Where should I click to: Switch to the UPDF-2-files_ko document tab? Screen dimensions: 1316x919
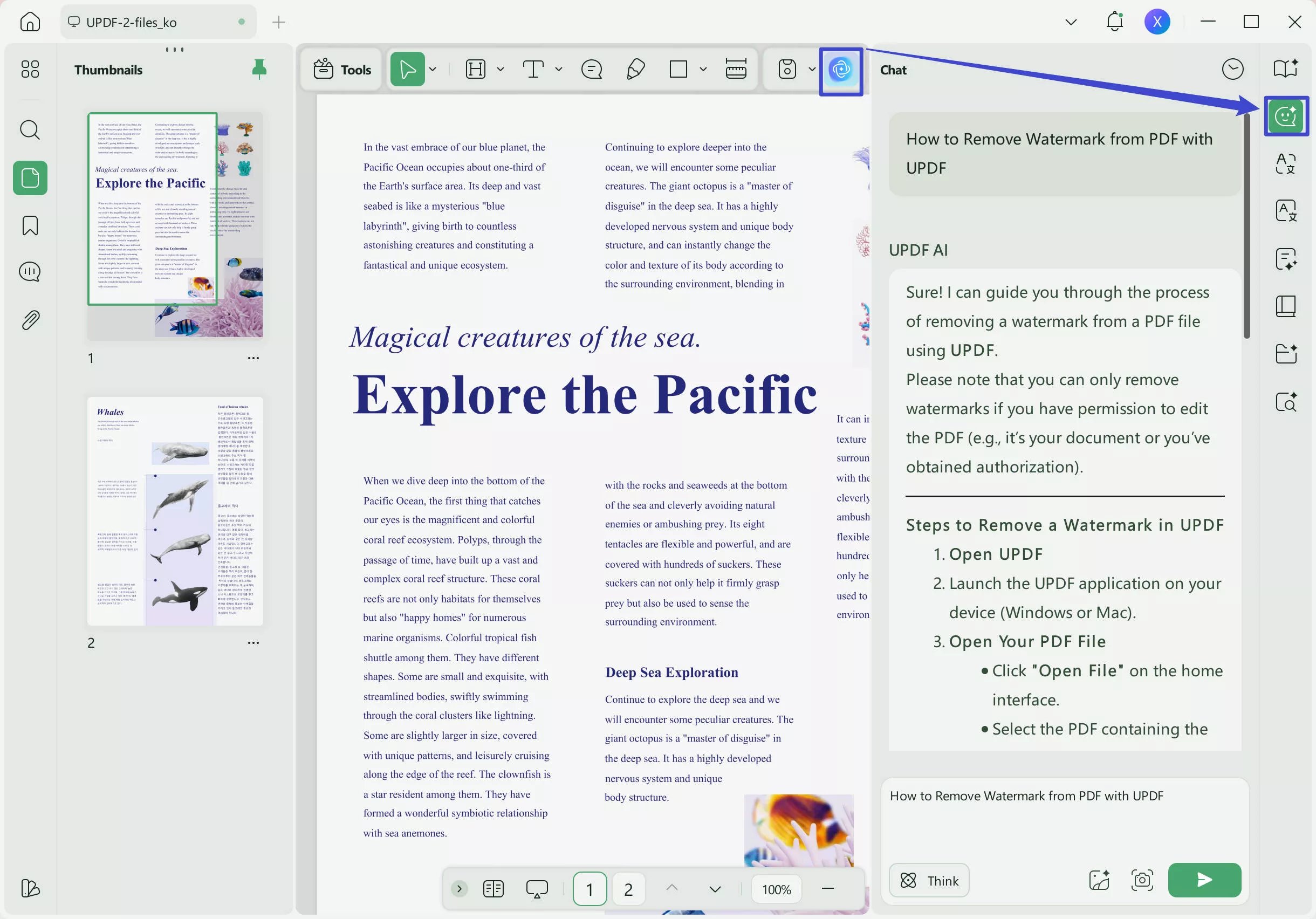click(157, 22)
